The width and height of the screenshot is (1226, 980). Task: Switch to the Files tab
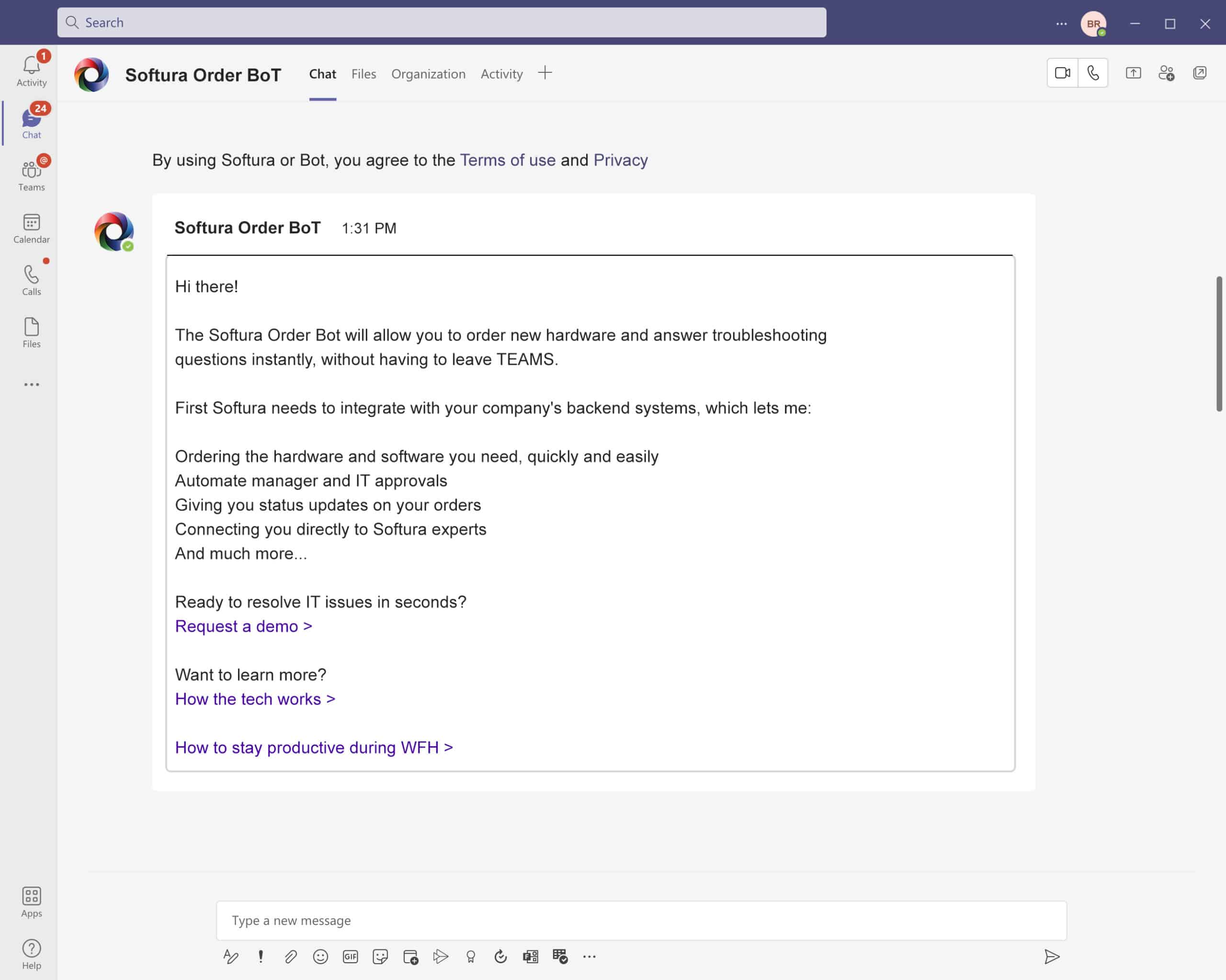pyautogui.click(x=363, y=74)
